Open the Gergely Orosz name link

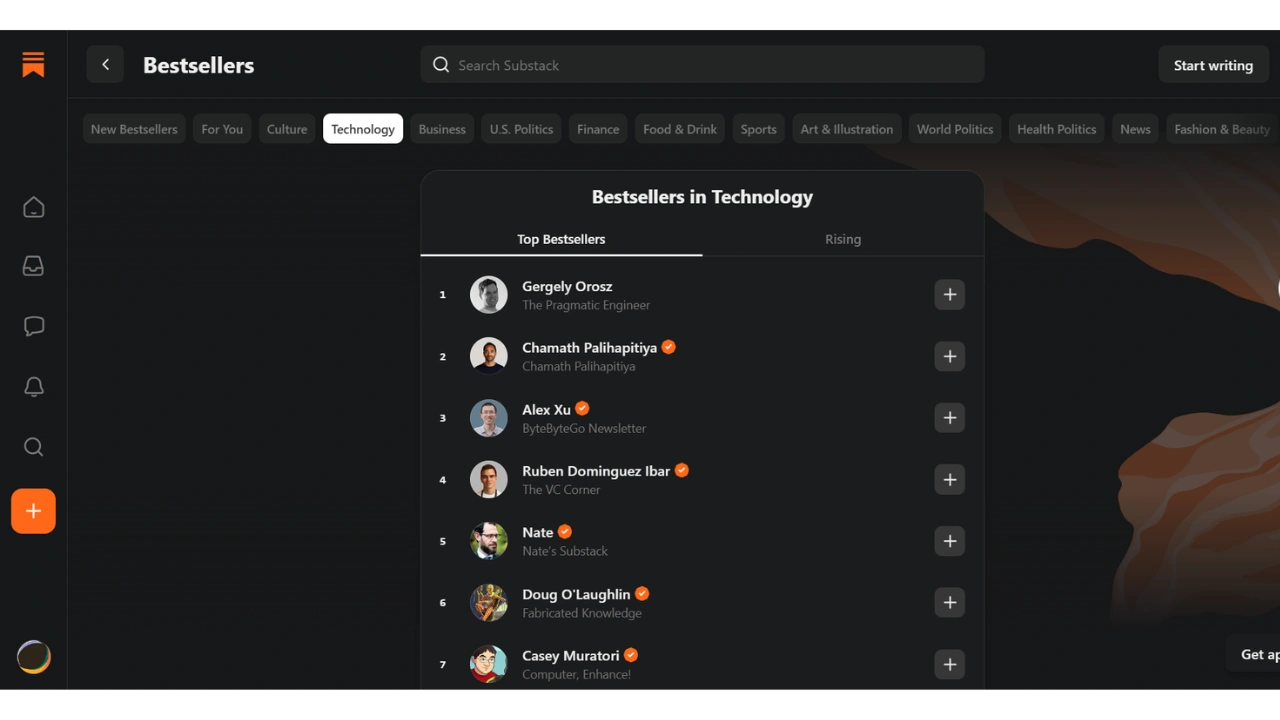point(567,286)
